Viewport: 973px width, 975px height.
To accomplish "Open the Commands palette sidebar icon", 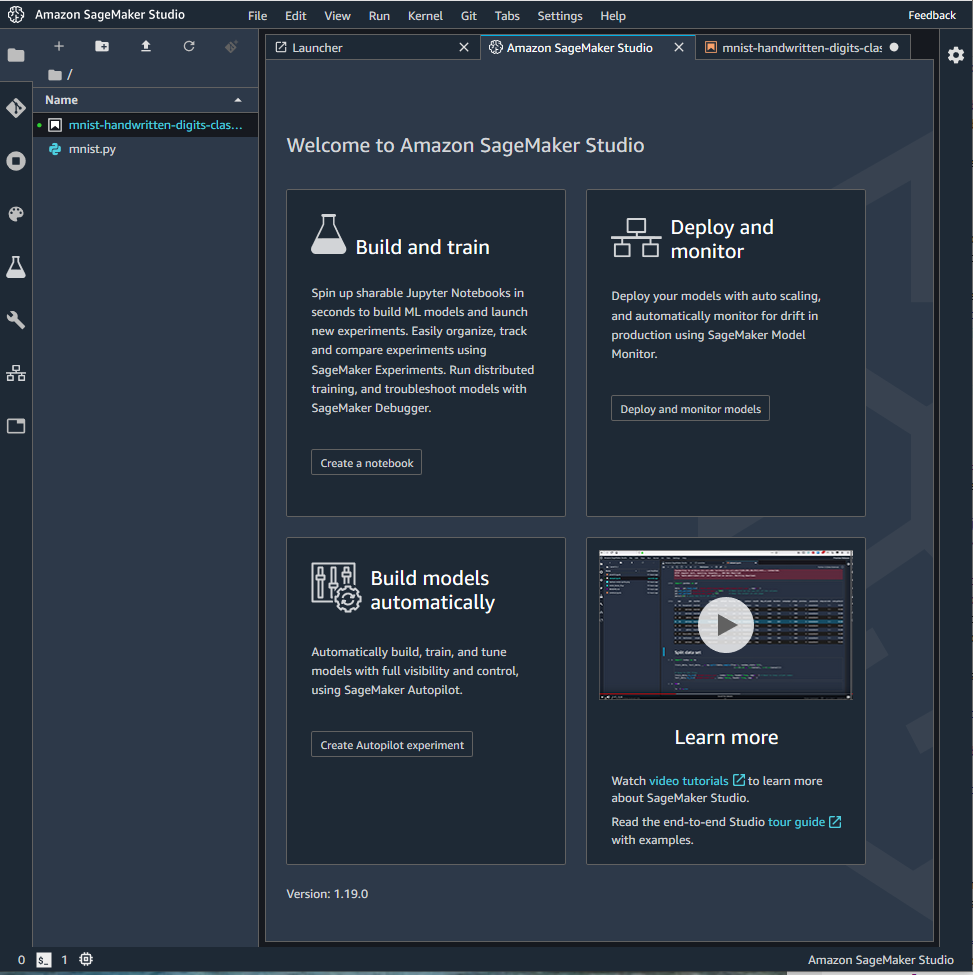I will (16, 215).
